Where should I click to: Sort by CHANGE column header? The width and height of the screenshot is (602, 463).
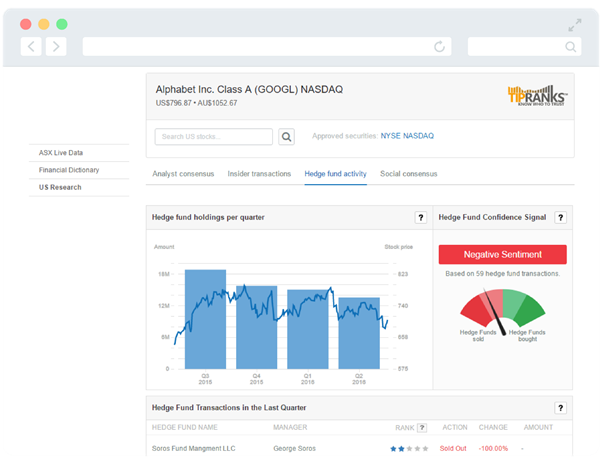[493, 427]
